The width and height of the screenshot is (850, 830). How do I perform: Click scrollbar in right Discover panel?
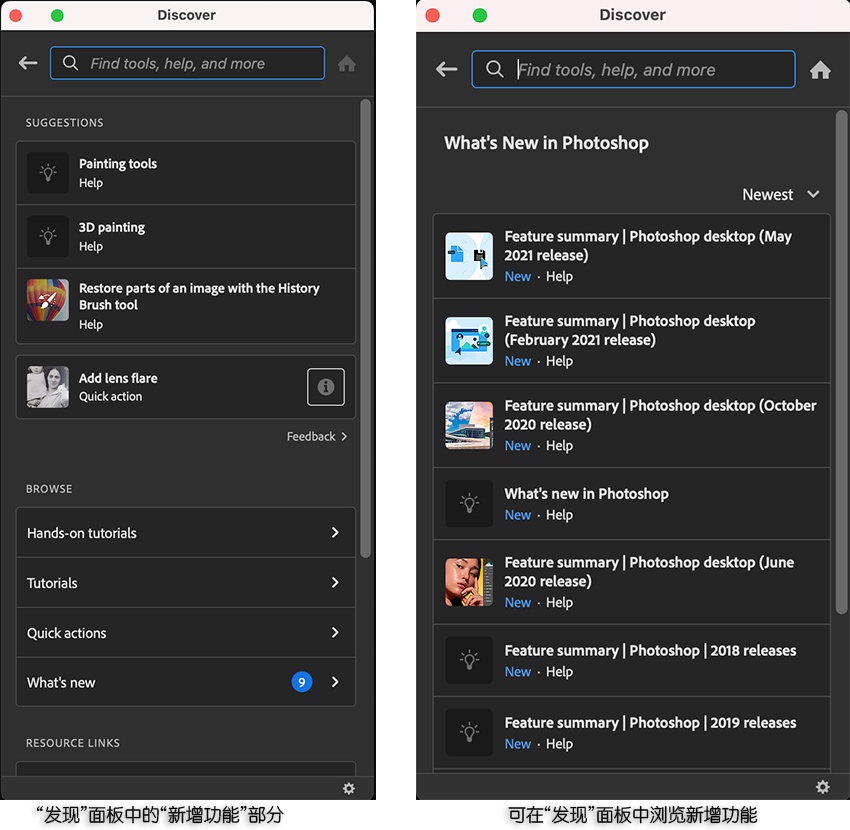[x=841, y=362]
